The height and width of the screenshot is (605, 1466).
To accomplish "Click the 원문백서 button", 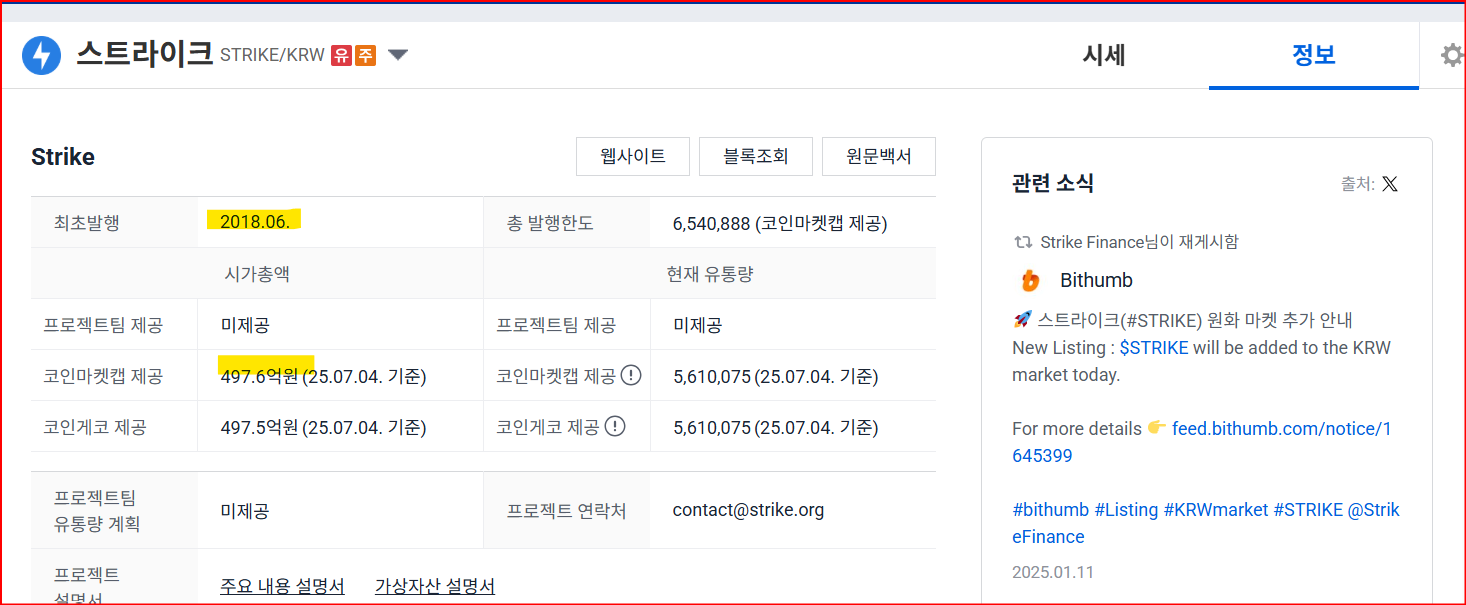I will tap(878, 156).
